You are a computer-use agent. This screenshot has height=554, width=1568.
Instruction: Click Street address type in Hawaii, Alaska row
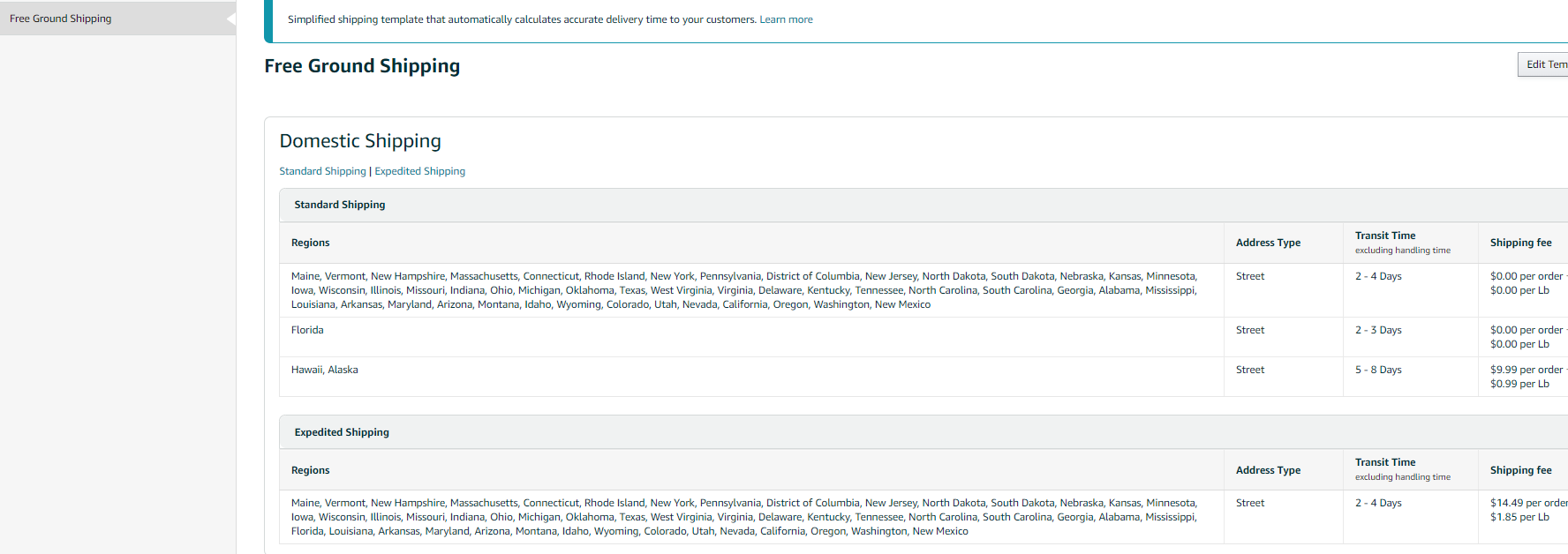click(1250, 370)
